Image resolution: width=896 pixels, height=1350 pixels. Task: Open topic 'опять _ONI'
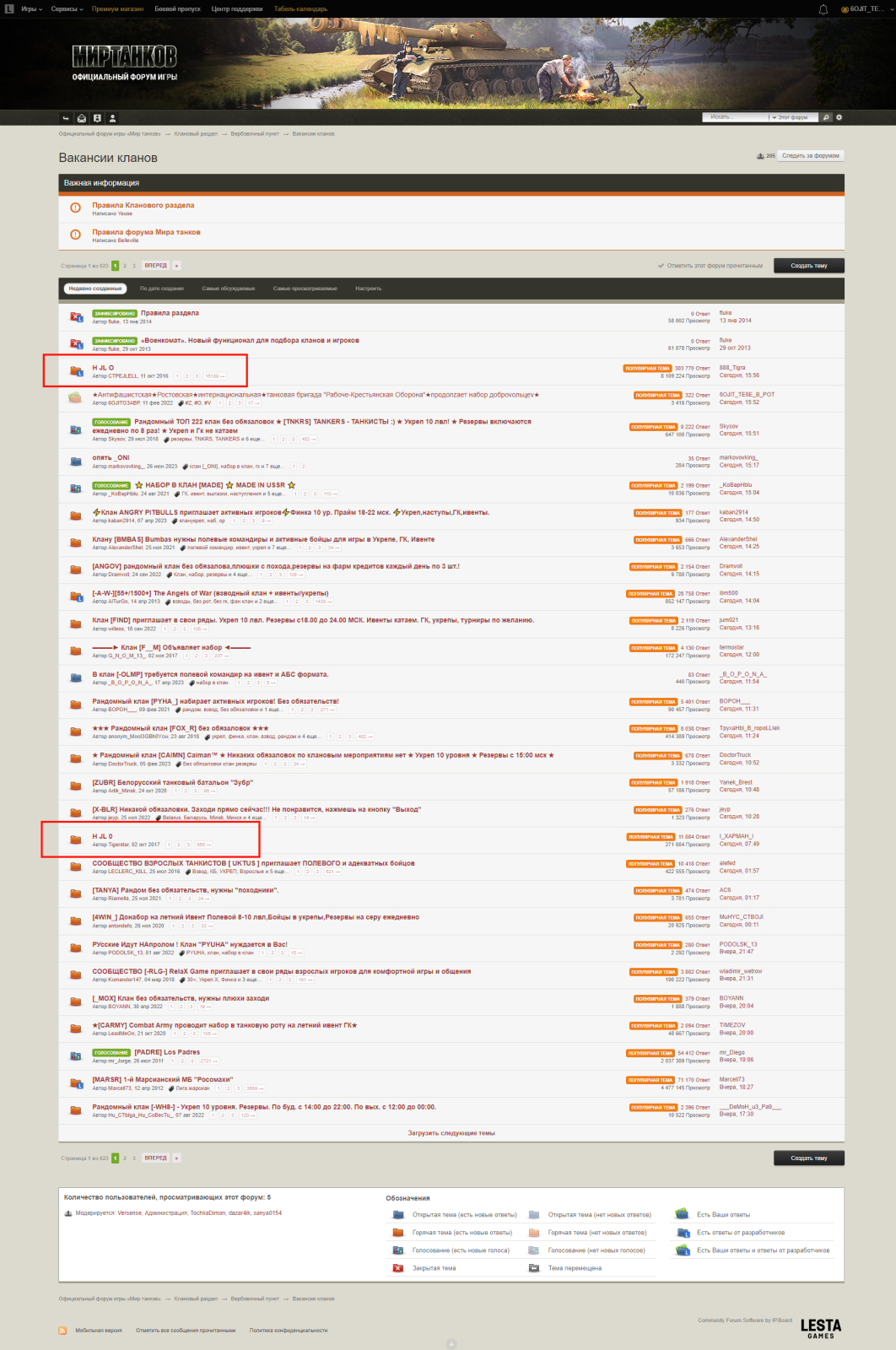pos(111,458)
